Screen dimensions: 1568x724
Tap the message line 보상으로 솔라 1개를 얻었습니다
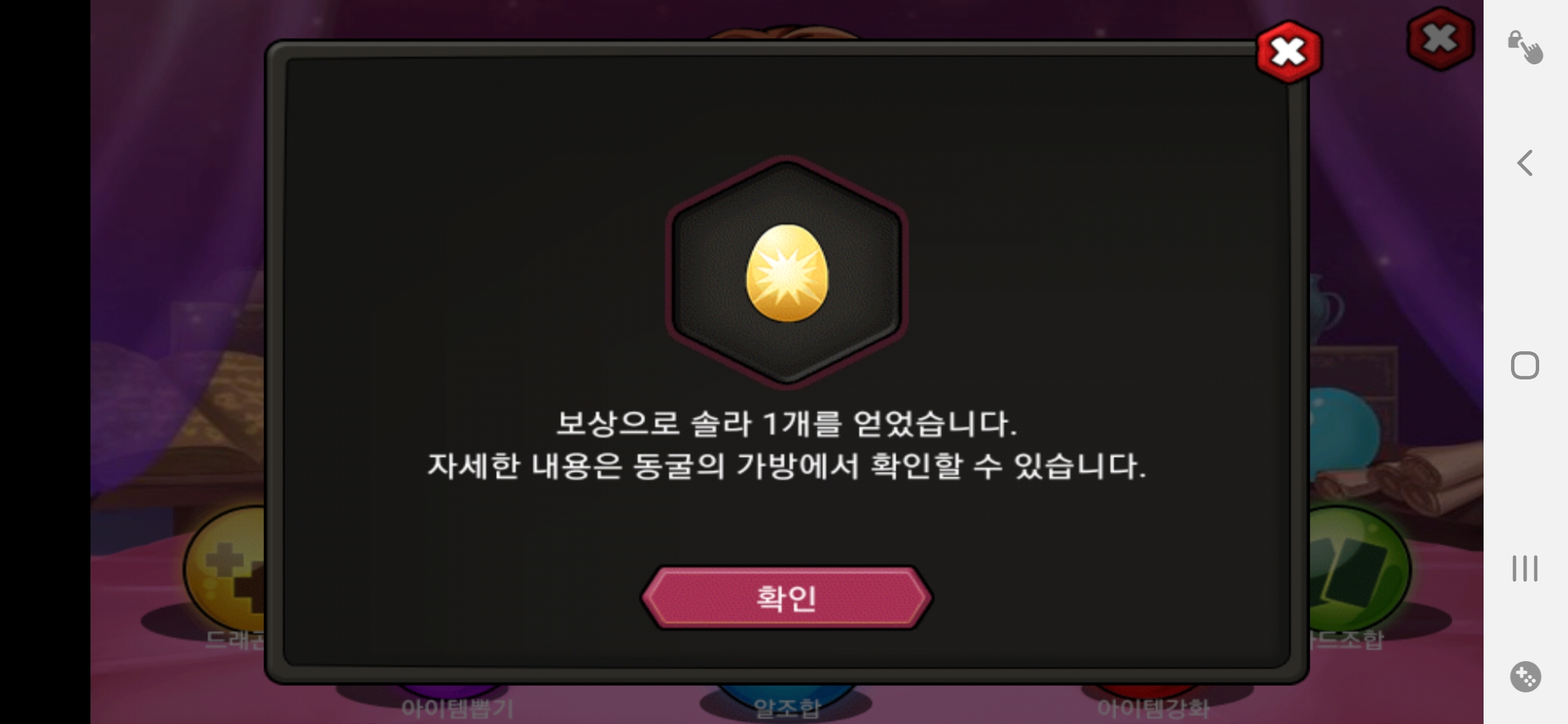[x=787, y=424]
